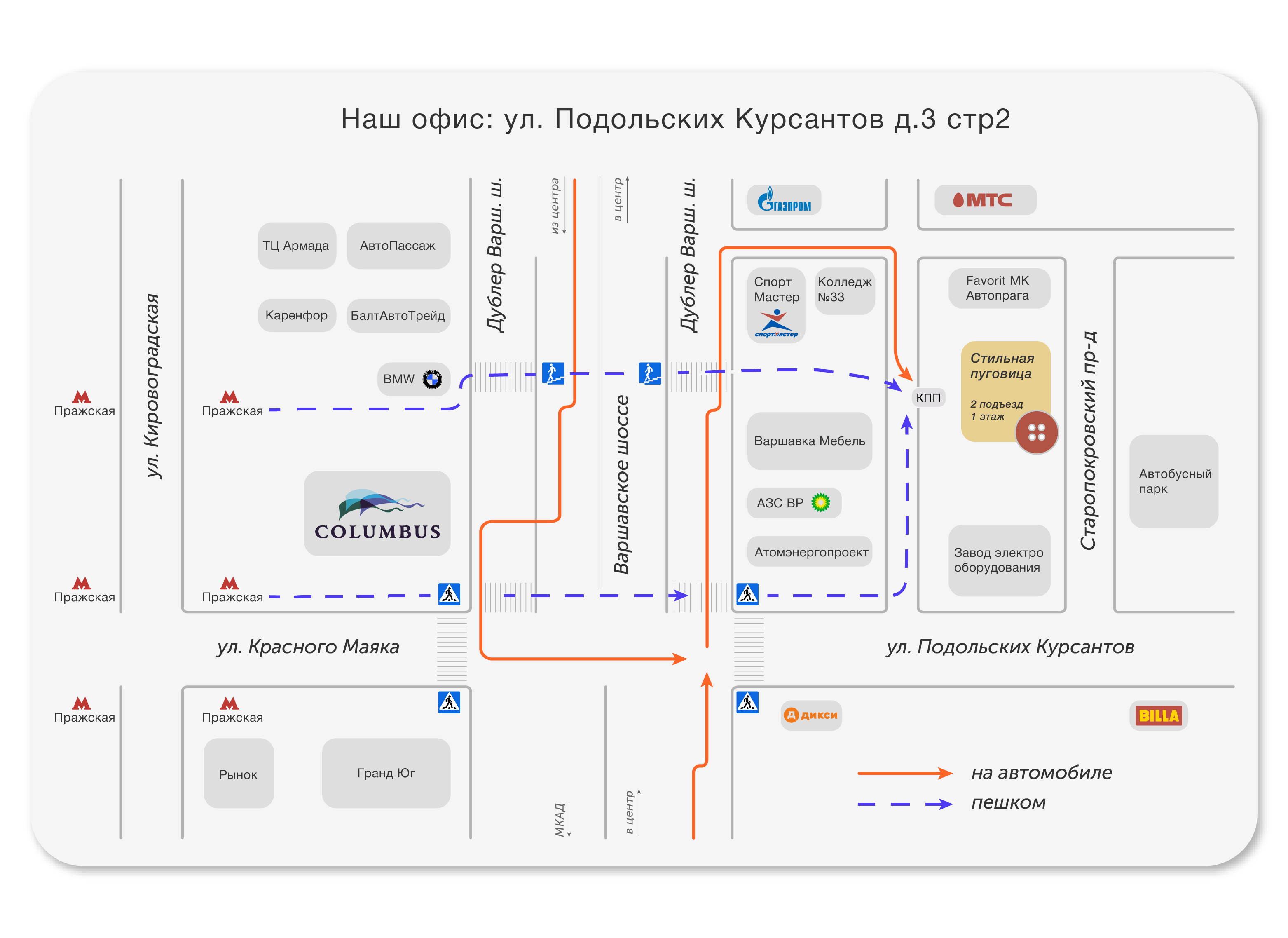Click the pedestrian crossing sign above Гранд Юг
Image resolution: width=1288 pixels, height=938 pixels.
coord(449,702)
